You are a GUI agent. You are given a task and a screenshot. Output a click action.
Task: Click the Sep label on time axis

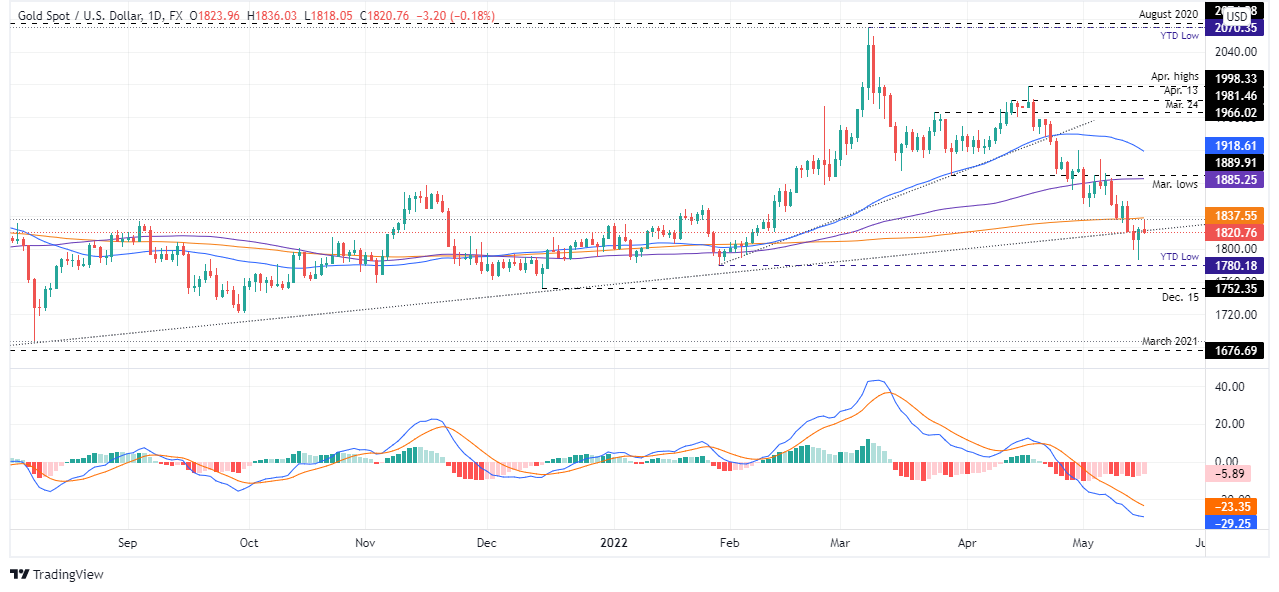[126, 543]
